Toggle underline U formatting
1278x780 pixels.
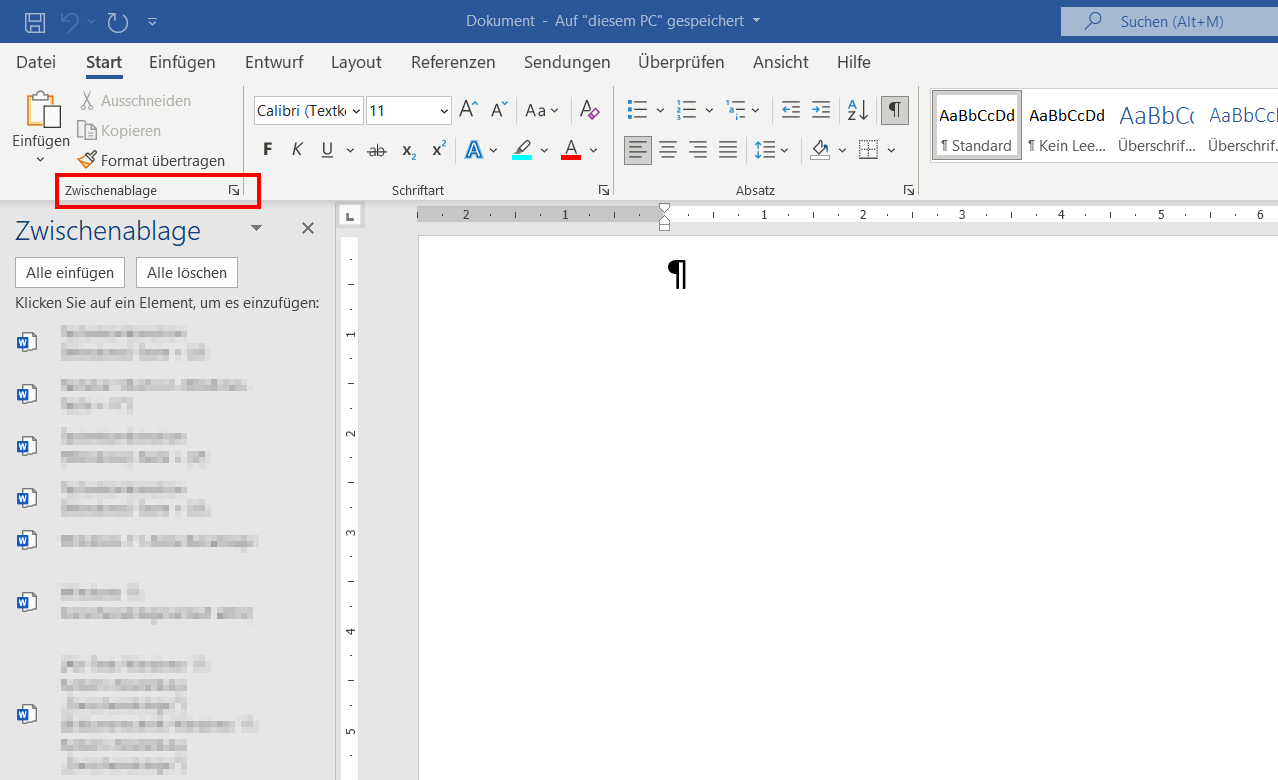click(x=327, y=150)
